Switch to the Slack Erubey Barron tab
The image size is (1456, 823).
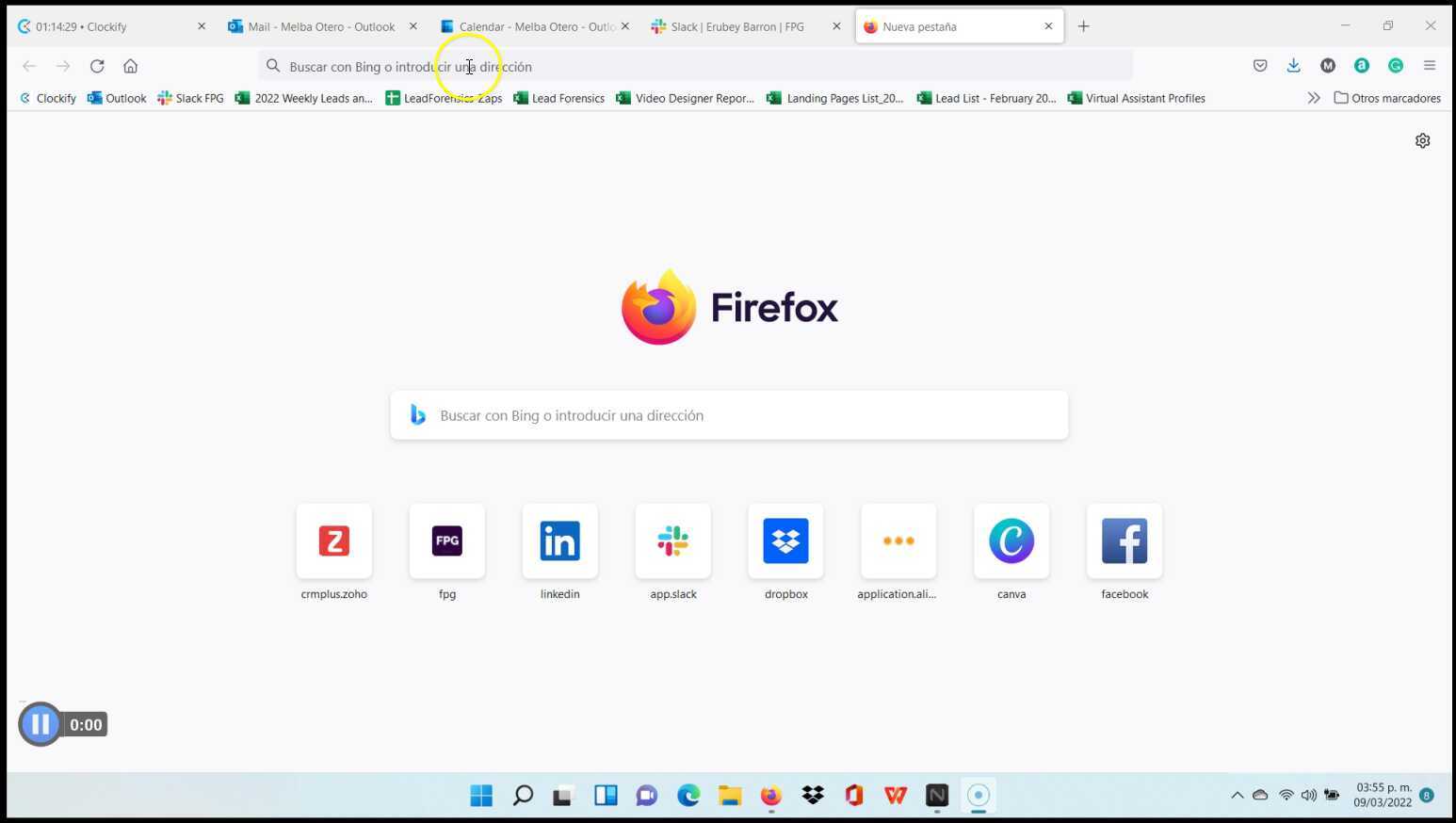coord(744,26)
